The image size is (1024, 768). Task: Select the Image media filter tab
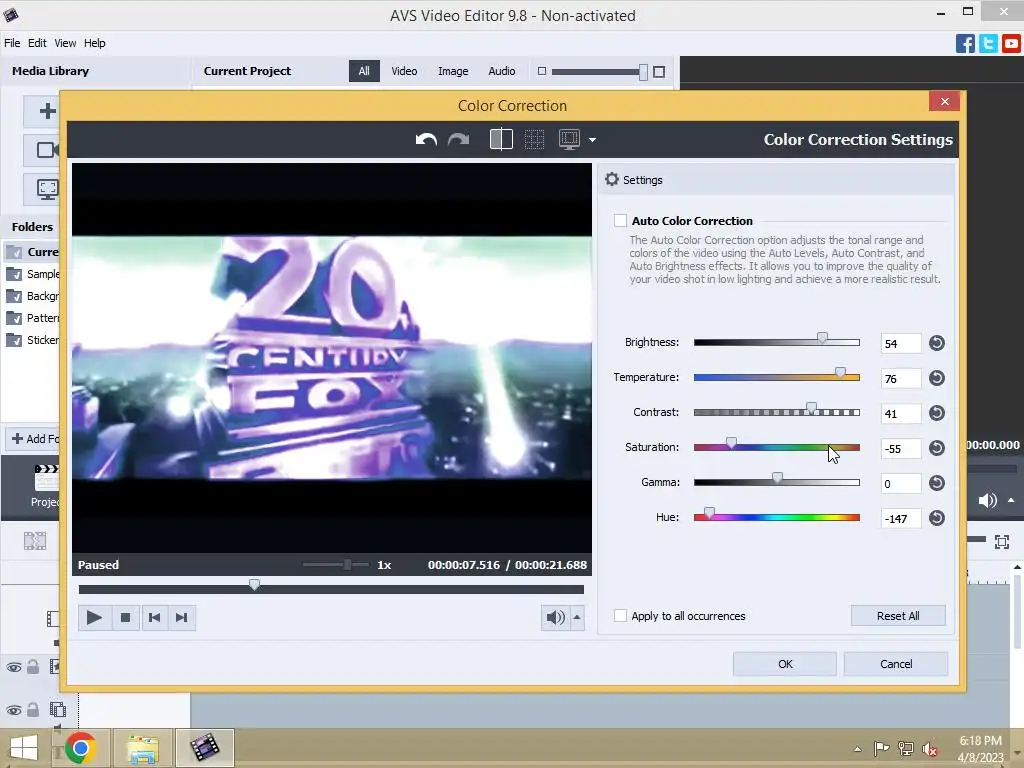[x=453, y=71]
